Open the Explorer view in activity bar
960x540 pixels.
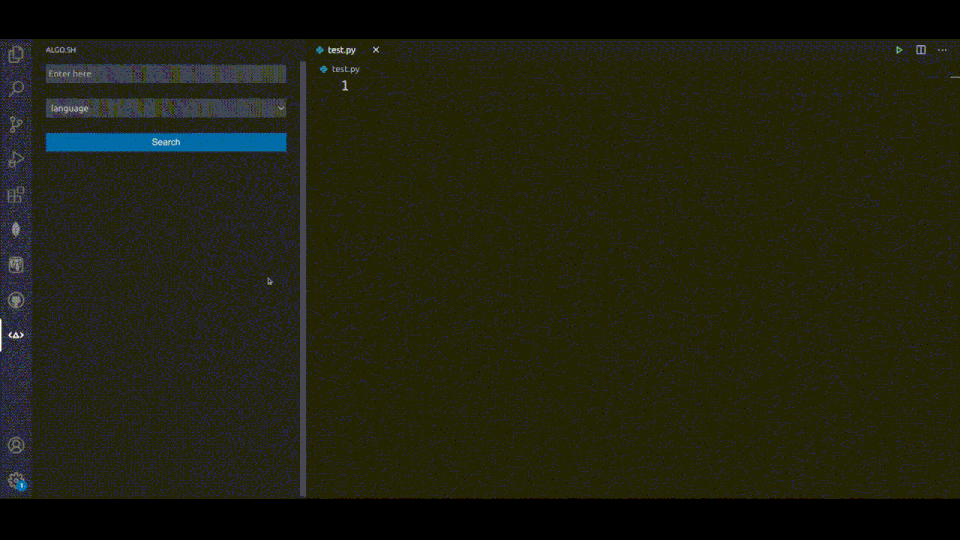point(16,55)
